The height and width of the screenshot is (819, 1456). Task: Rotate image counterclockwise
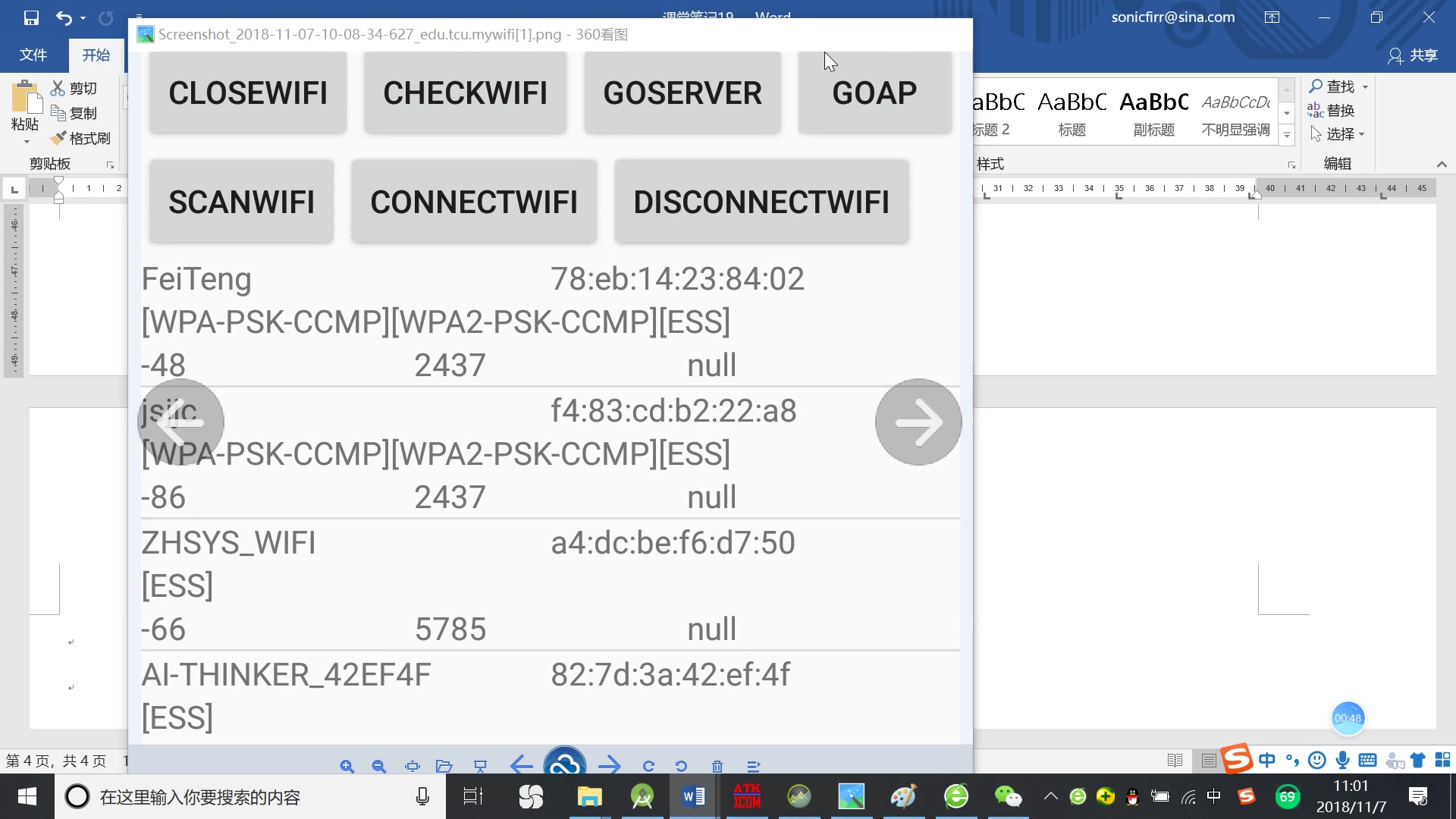pos(681,766)
